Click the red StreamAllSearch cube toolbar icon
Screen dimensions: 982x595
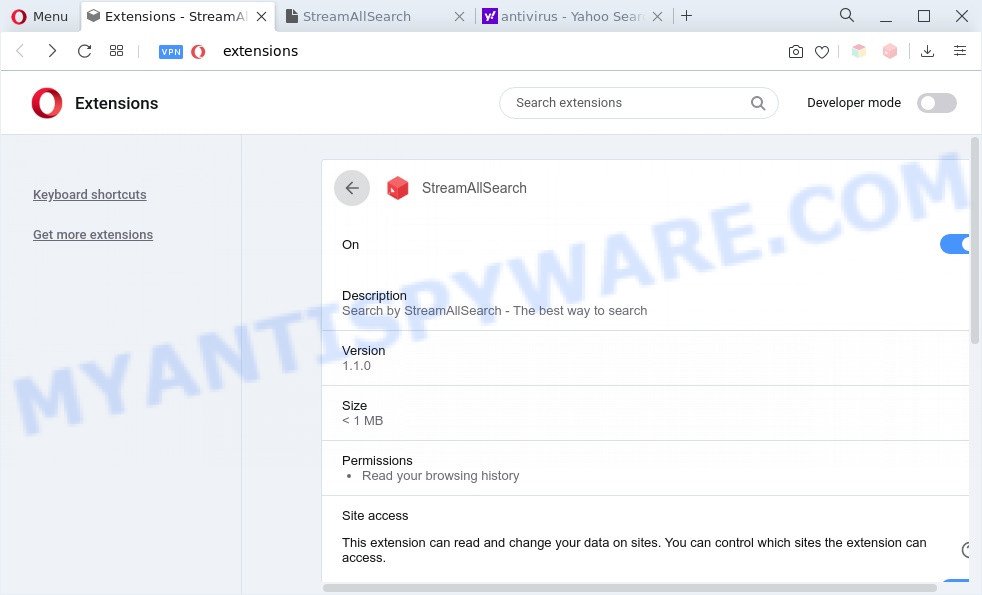890,51
